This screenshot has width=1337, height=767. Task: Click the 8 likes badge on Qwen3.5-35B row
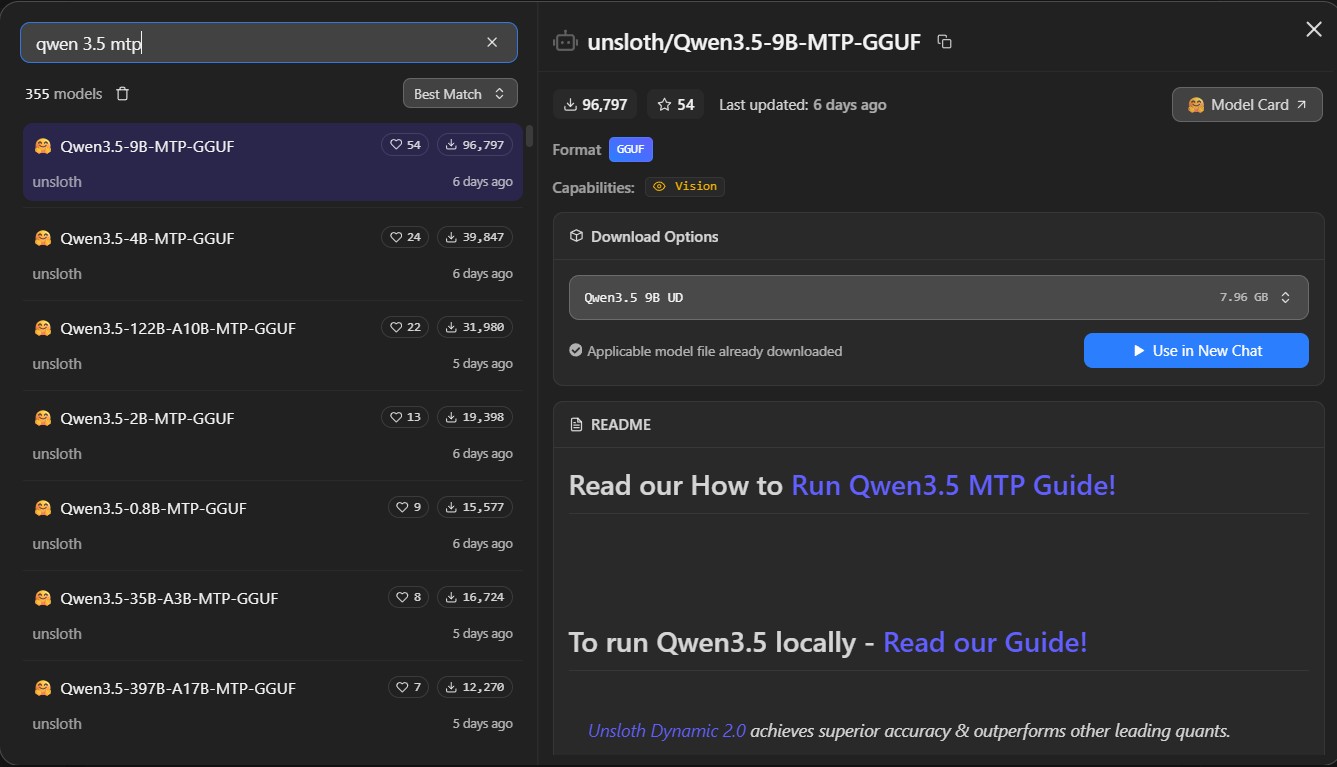click(x=408, y=597)
